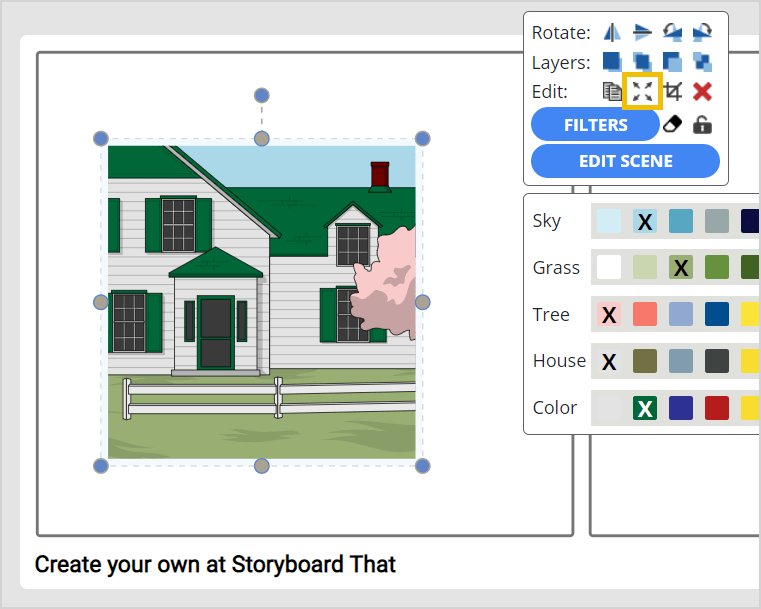Viewport: 761px width, 609px height.
Task: Toggle the lock icon
Action: coord(702,124)
